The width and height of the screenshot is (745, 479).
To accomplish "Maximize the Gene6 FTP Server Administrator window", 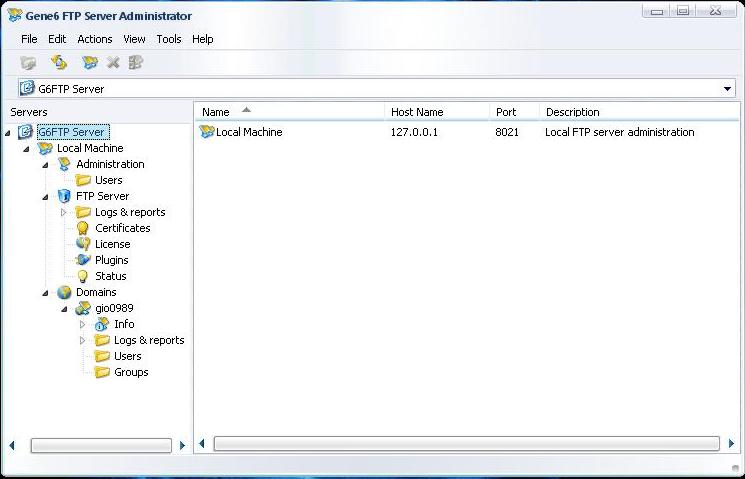I will coord(683,10).
